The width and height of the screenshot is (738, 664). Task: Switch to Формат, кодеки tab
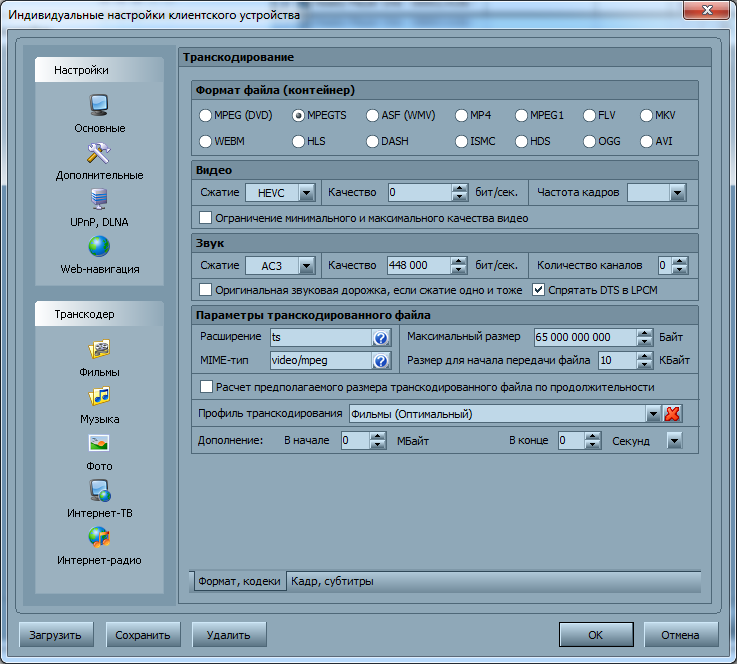pyautogui.click(x=238, y=581)
